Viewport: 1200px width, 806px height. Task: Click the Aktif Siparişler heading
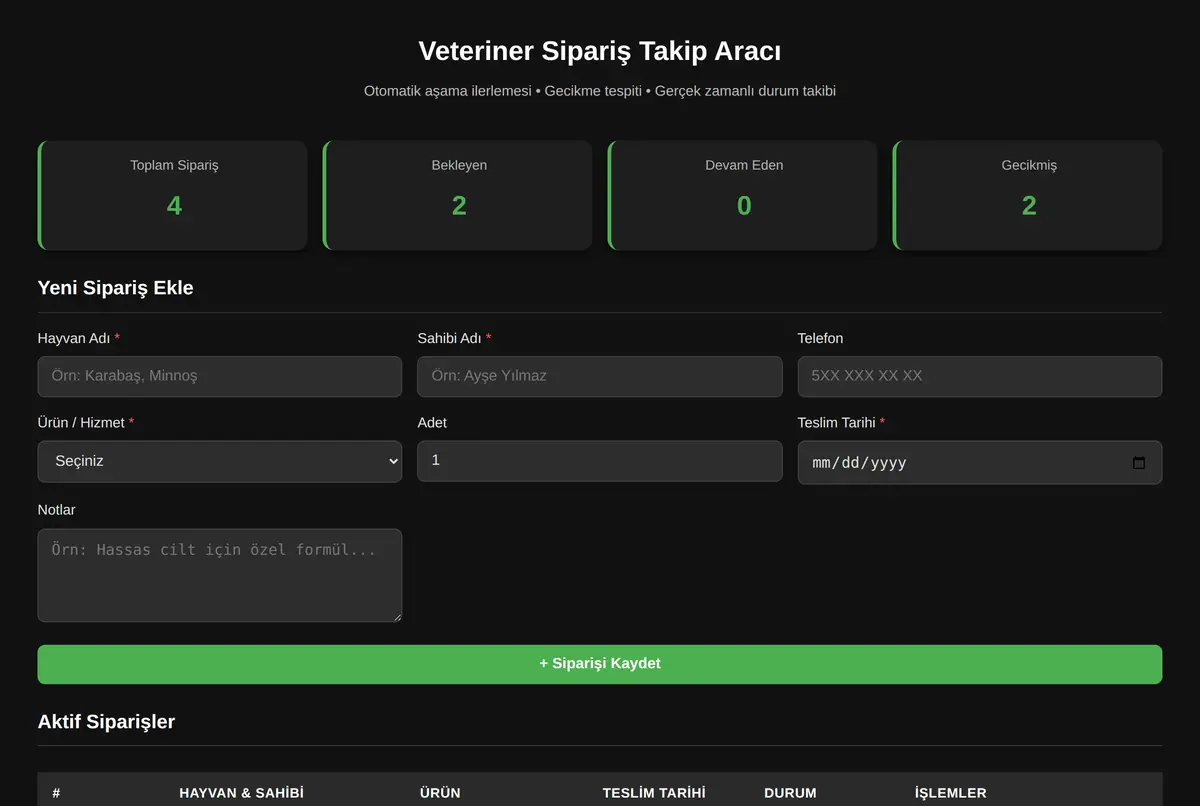106,722
